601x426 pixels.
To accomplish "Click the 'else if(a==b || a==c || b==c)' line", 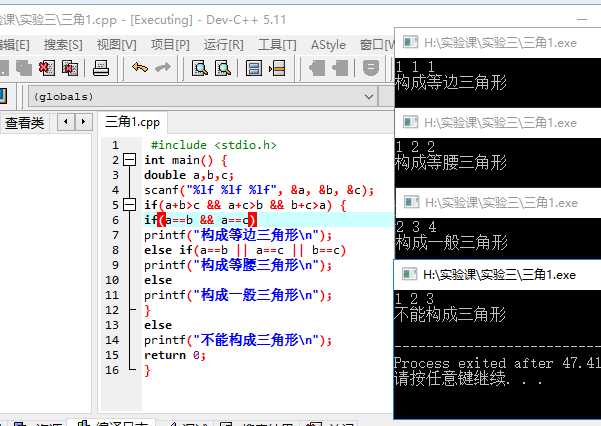I will [245, 250].
